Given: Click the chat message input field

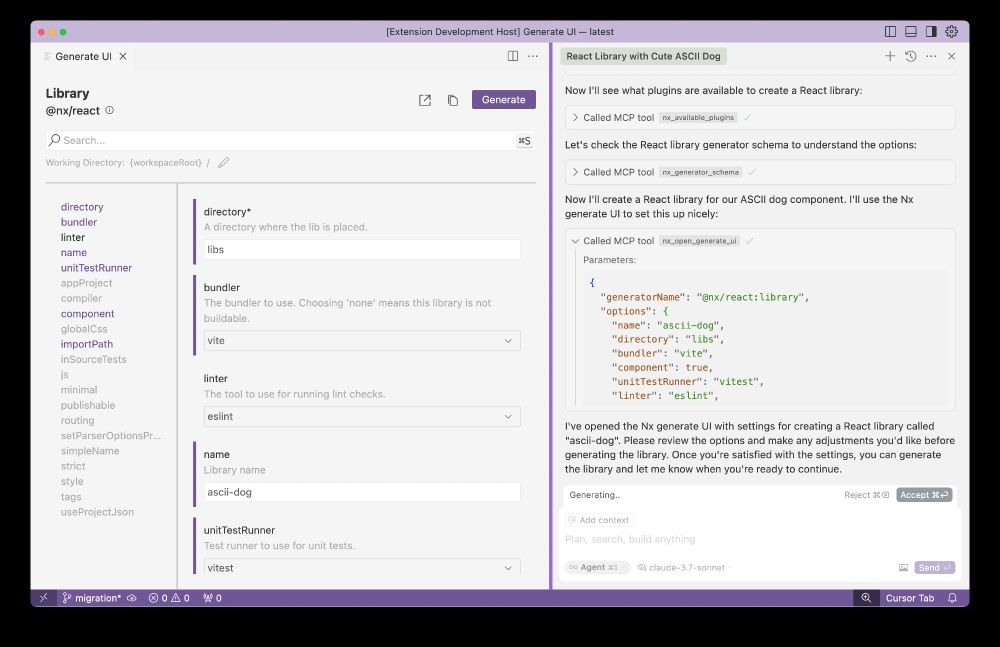Looking at the screenshot, I should coord(759,539).
